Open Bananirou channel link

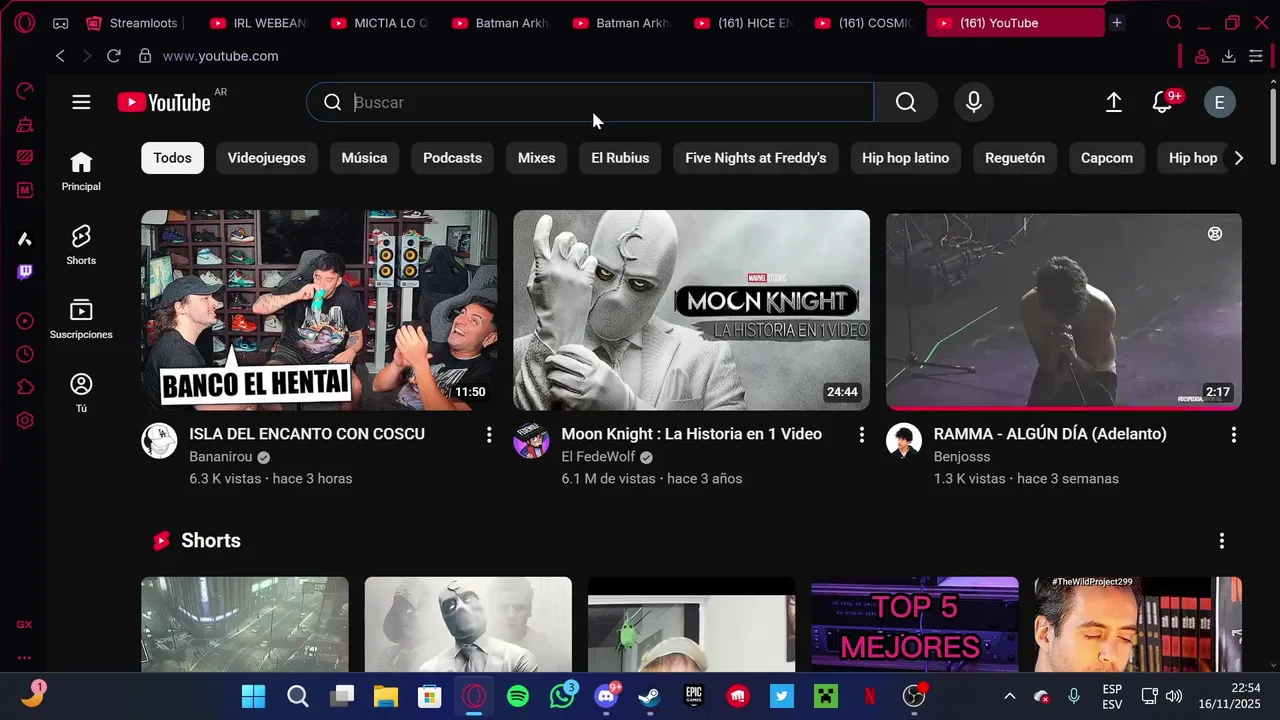(x=220, y=457)
